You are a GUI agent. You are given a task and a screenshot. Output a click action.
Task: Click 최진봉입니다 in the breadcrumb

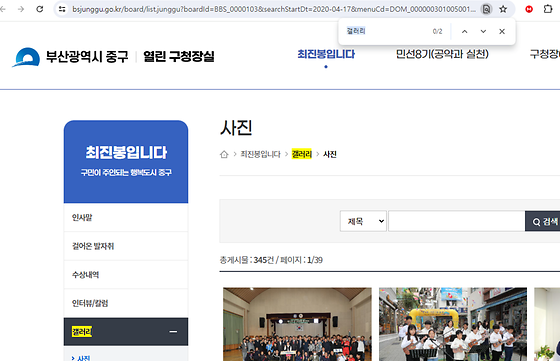[x=260, y=154]
